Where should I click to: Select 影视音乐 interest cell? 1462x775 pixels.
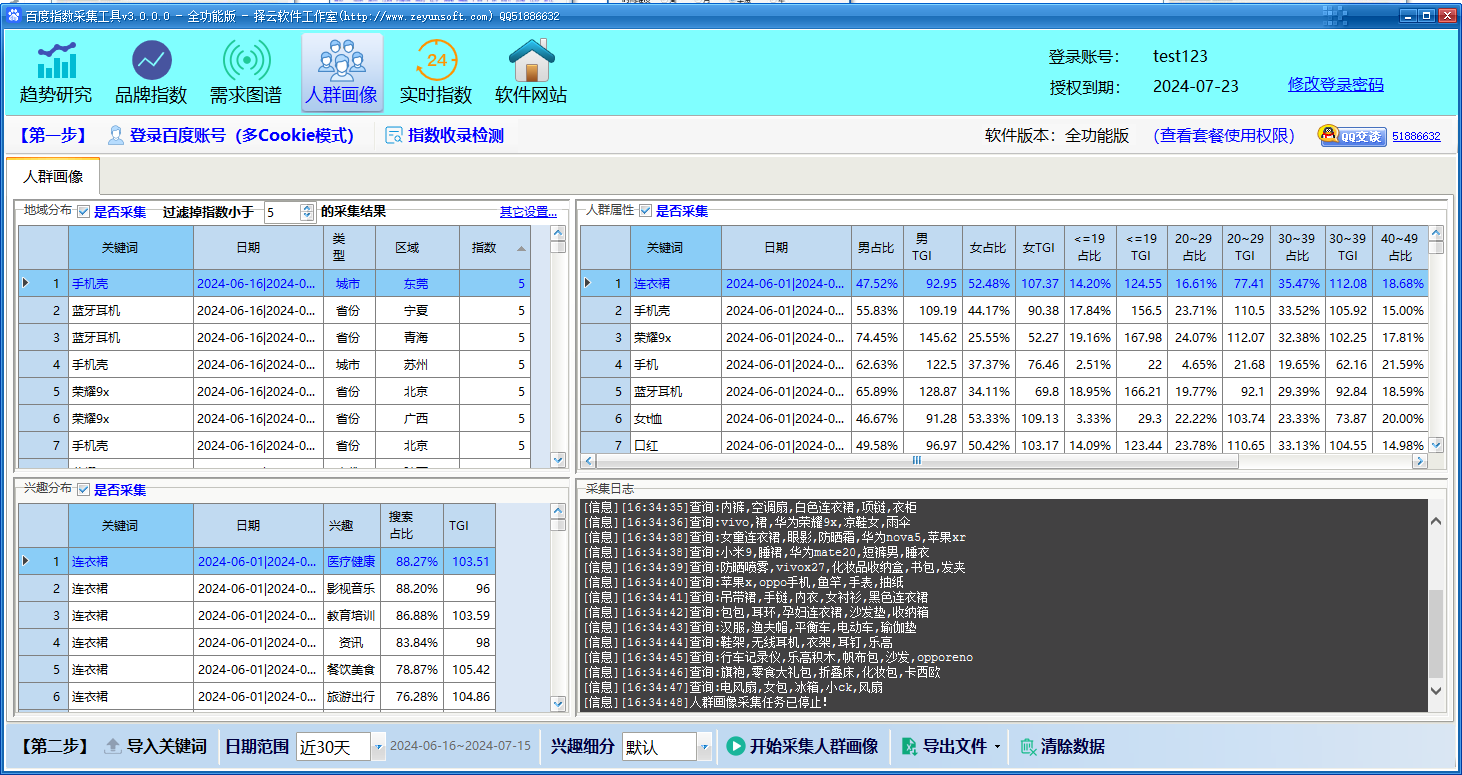coord(352,589)
